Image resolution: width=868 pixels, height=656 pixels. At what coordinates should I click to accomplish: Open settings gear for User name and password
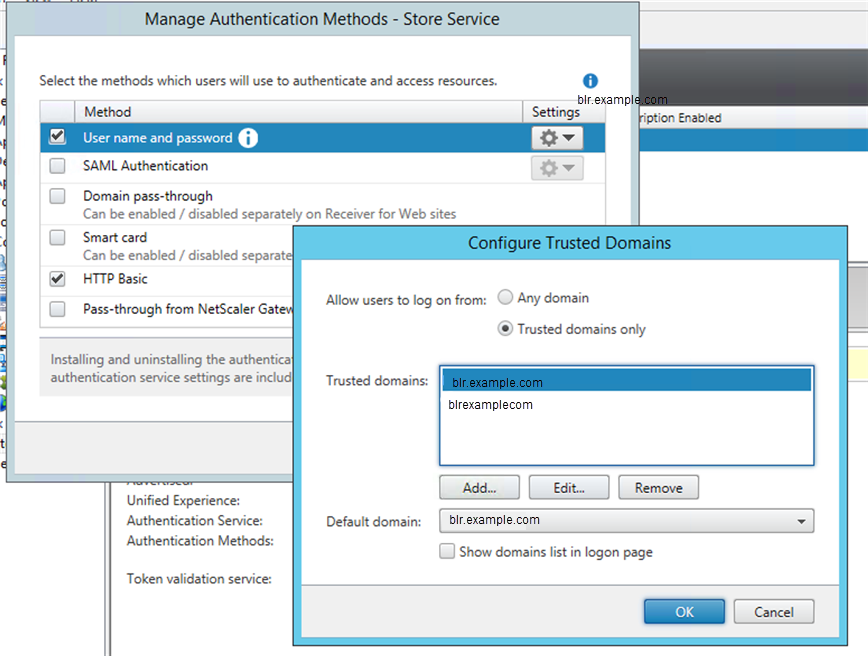(557, 138)
